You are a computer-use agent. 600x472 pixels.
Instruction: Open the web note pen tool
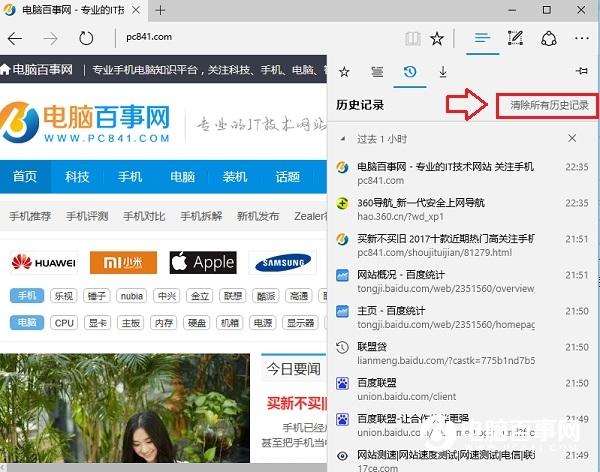pyautogui.click(x=515, y=38)
